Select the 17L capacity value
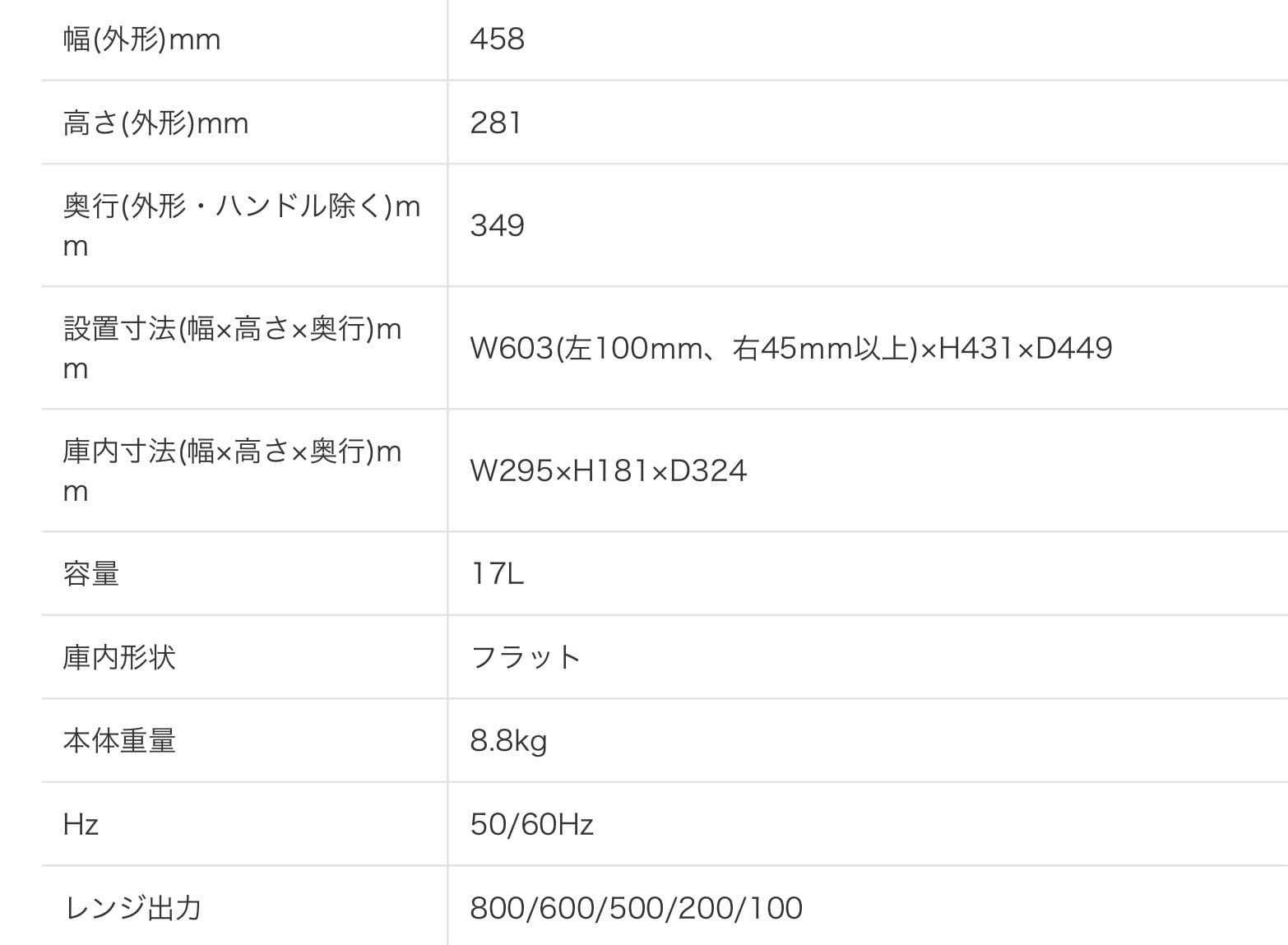The width and height of the screenshot is (1288, 945). click(x=497, y=573)
